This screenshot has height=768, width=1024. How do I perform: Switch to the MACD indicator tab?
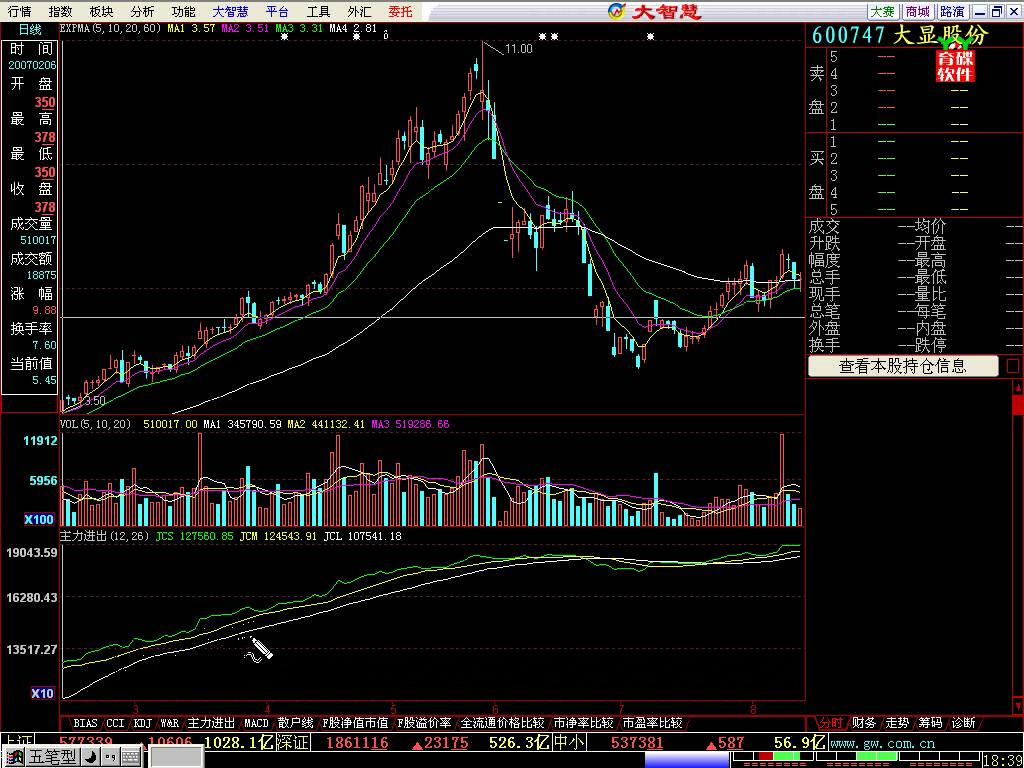click(x=257, y=723)
